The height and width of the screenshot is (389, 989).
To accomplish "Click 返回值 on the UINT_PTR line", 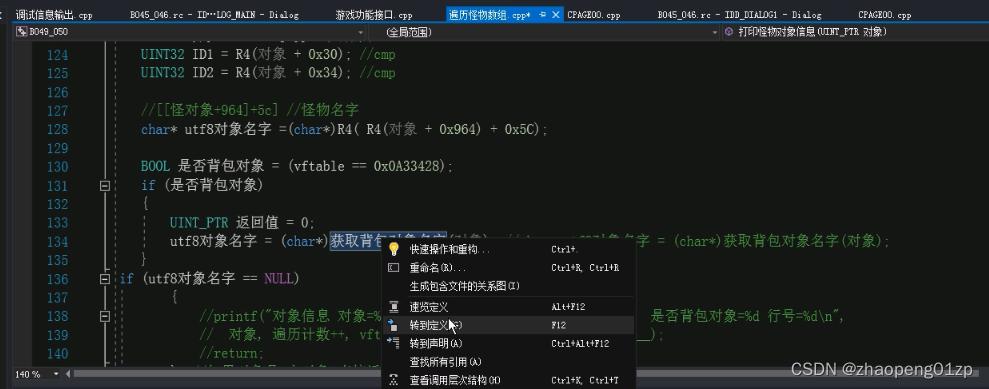I will 257,223.
